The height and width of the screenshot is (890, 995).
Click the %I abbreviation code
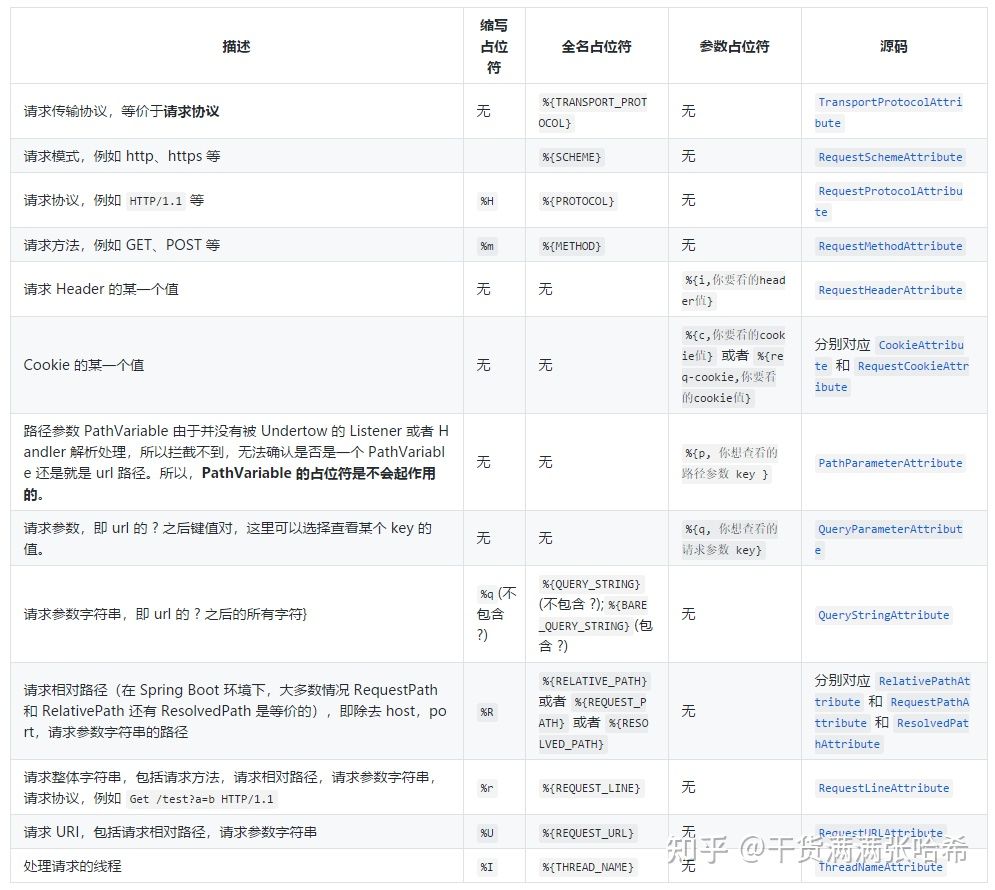[x=487, y=867]
